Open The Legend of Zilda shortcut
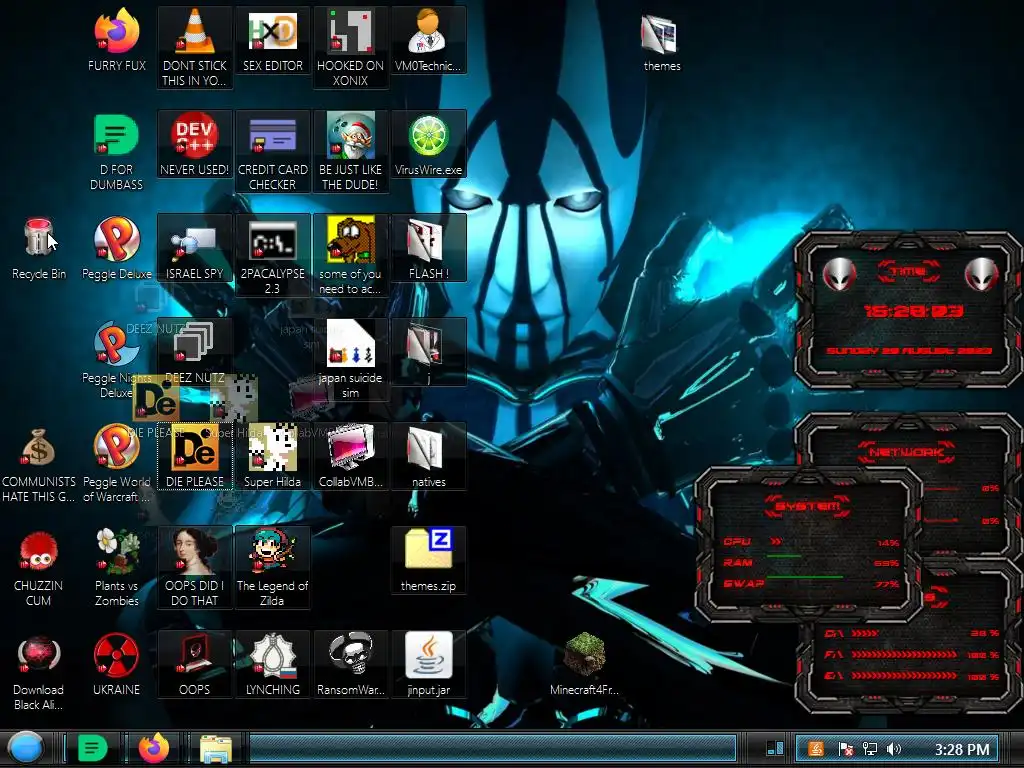The width and height of the screenshot is (1024, 768). 272,551
